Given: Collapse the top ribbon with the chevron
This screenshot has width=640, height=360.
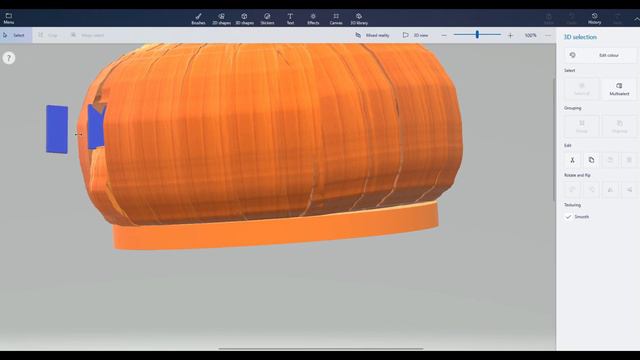Looking at the screenshot, I should click(636, 19).
